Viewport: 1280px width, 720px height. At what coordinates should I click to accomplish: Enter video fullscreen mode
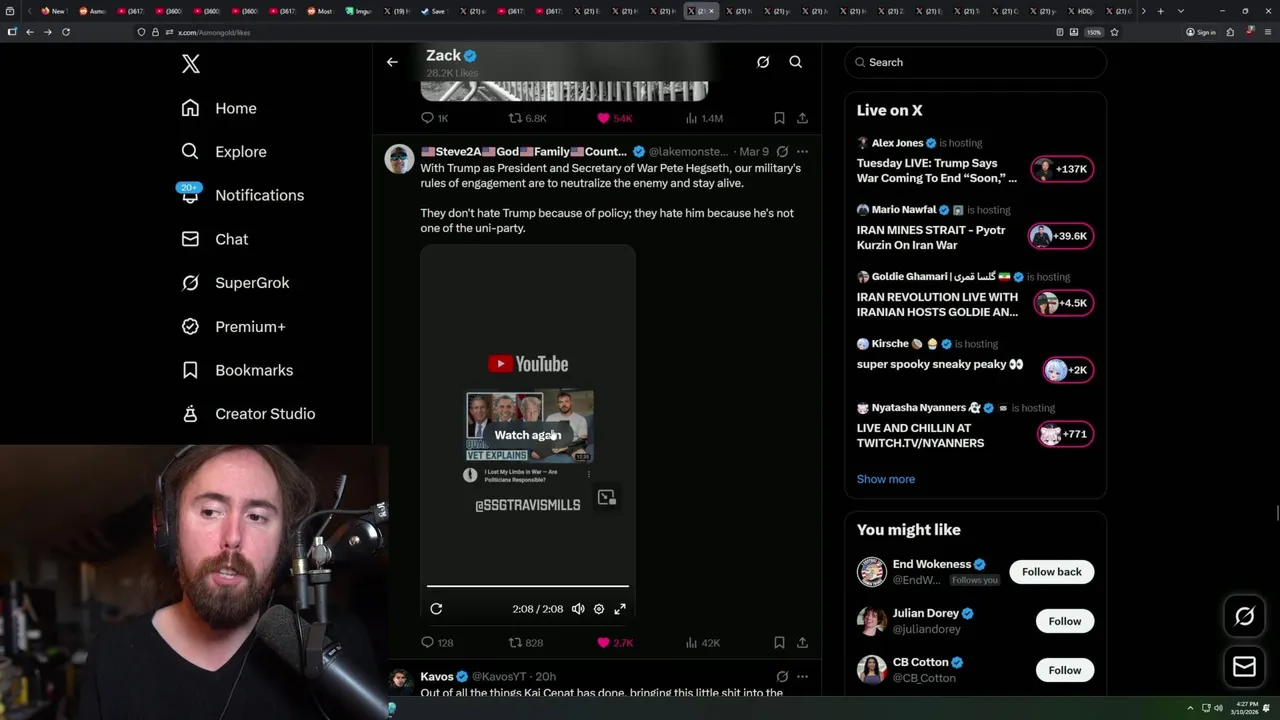pyautogui.click(x=620, y=609)
